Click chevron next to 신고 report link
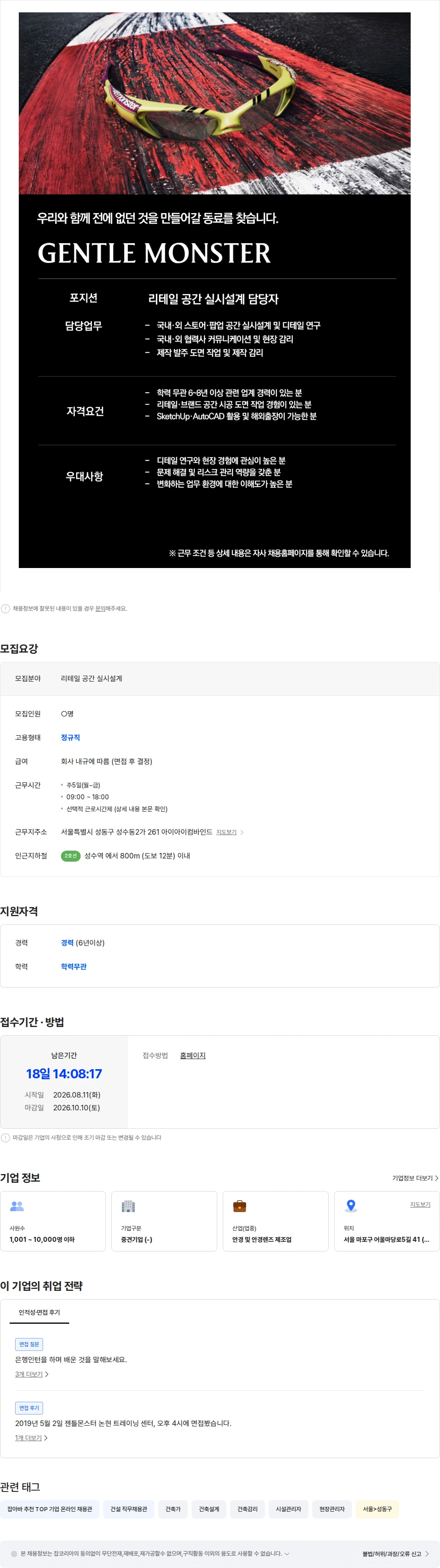 pyautogui.click(x=427, y=1553)
